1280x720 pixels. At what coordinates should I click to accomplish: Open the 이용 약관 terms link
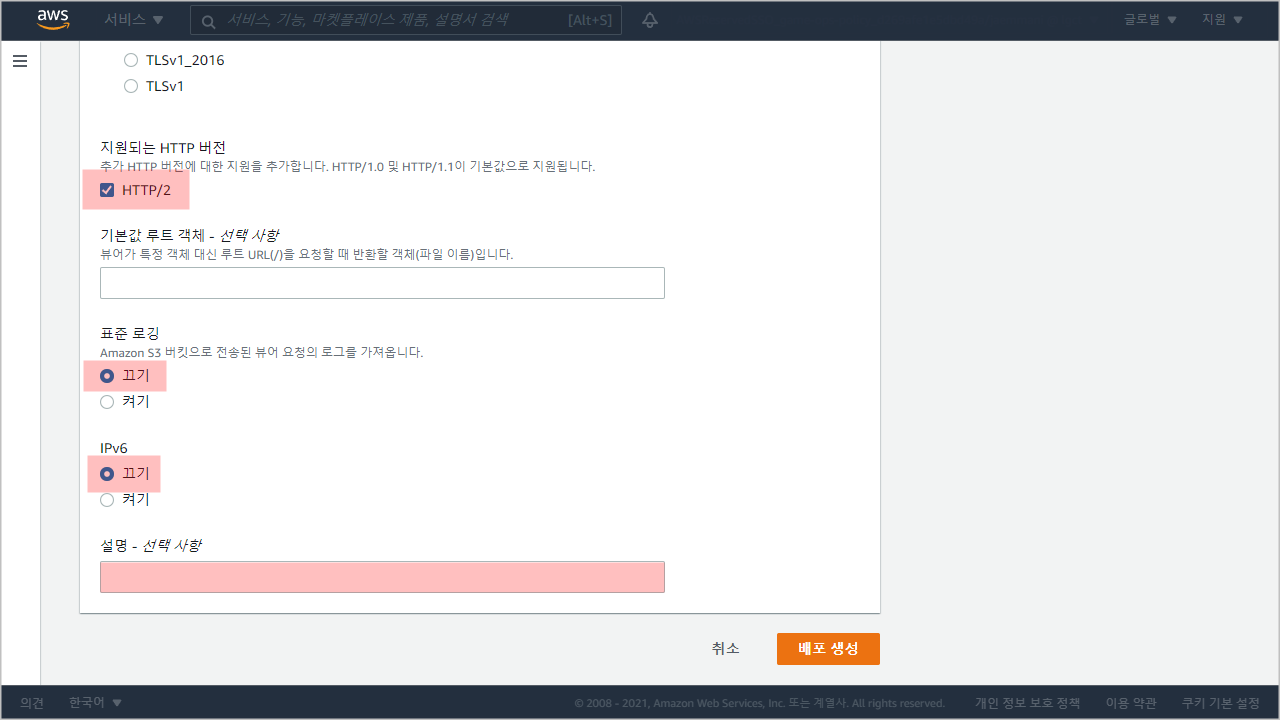click(x=1131, y=703)
